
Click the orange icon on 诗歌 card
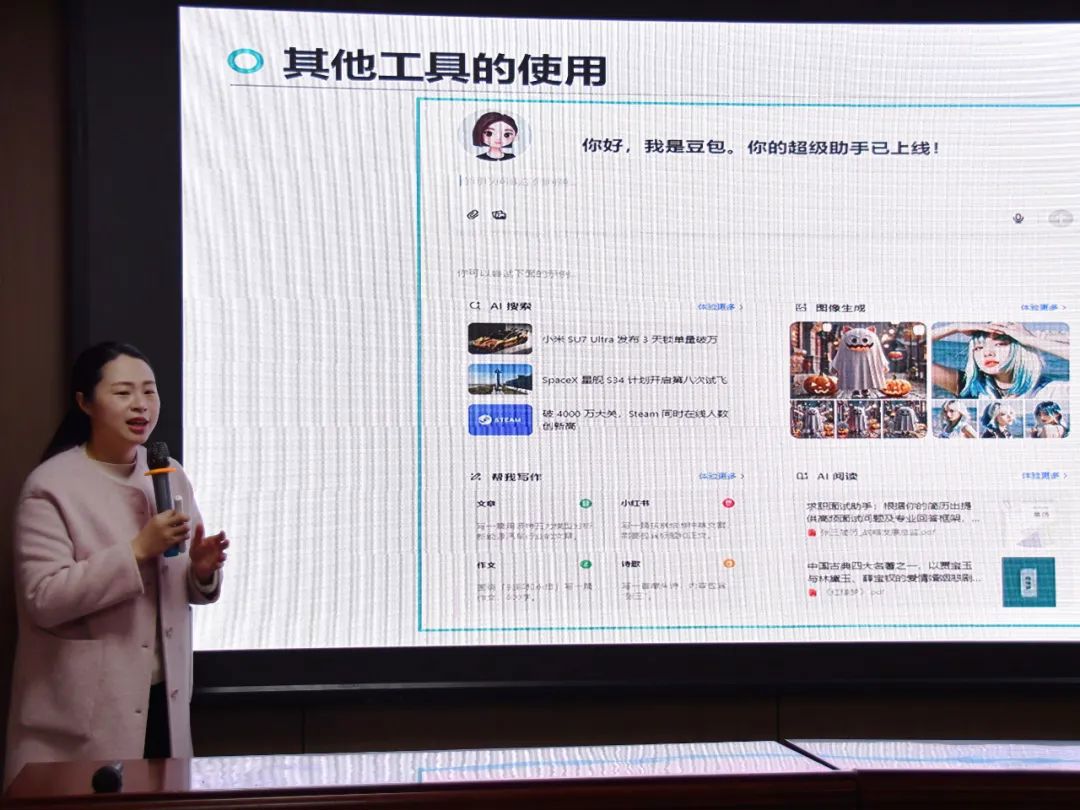[729, 564]
